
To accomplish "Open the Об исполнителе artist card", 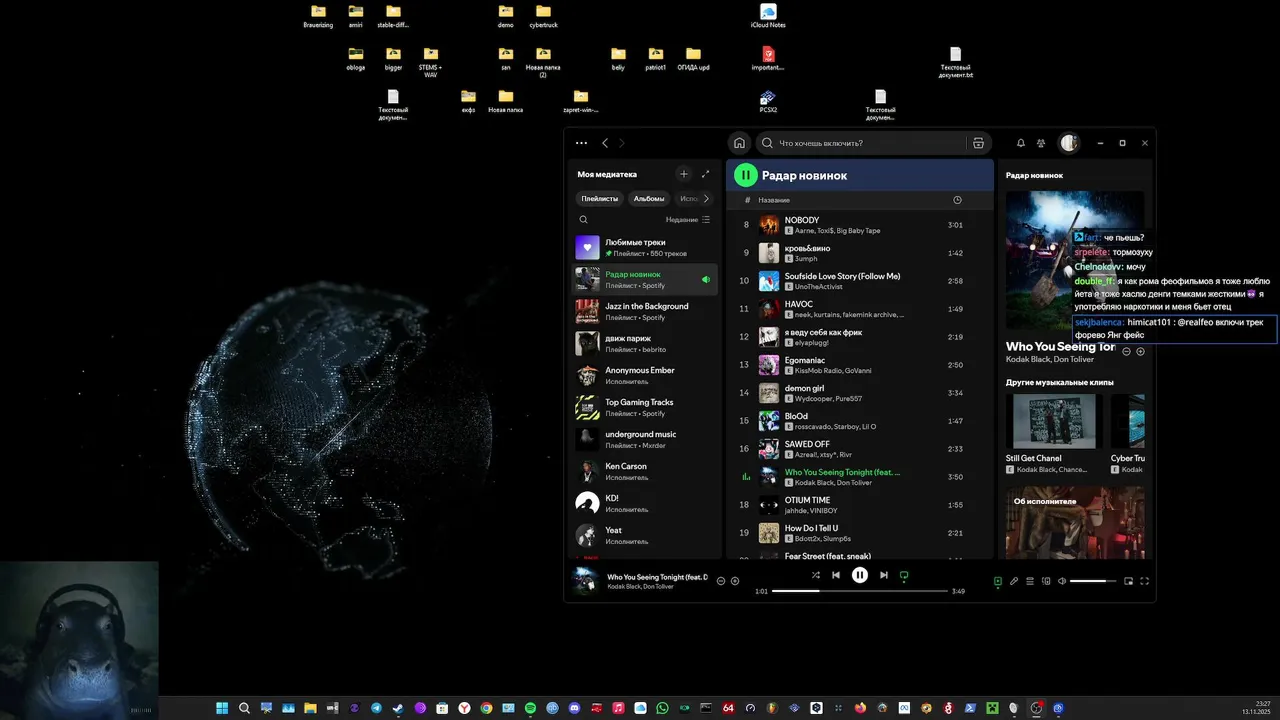I will (1075, 522).
